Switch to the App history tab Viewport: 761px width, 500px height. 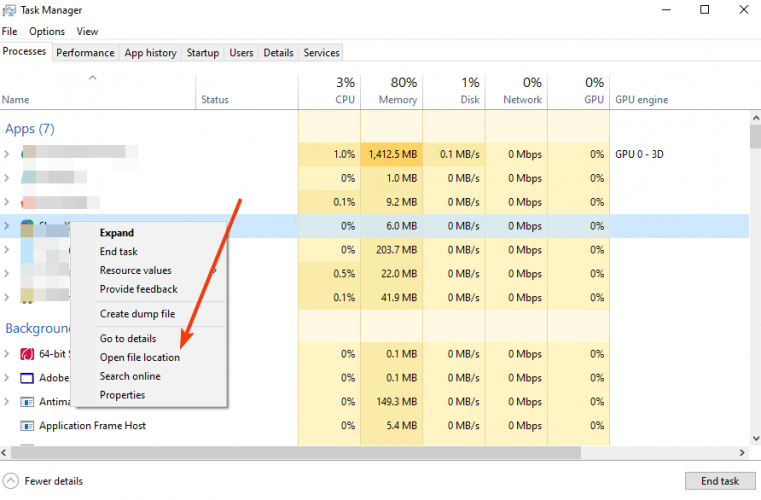click(150, 52)
